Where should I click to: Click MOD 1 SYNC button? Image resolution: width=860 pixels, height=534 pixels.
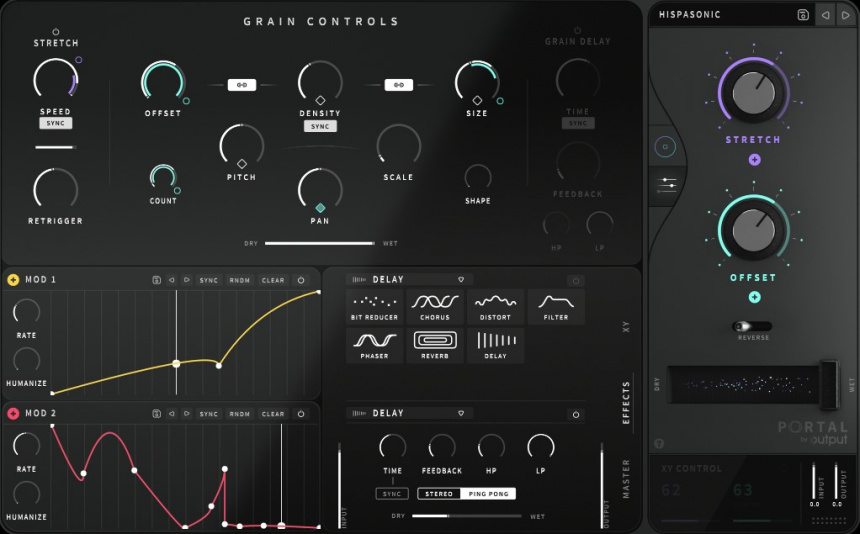tap(208, 280)
